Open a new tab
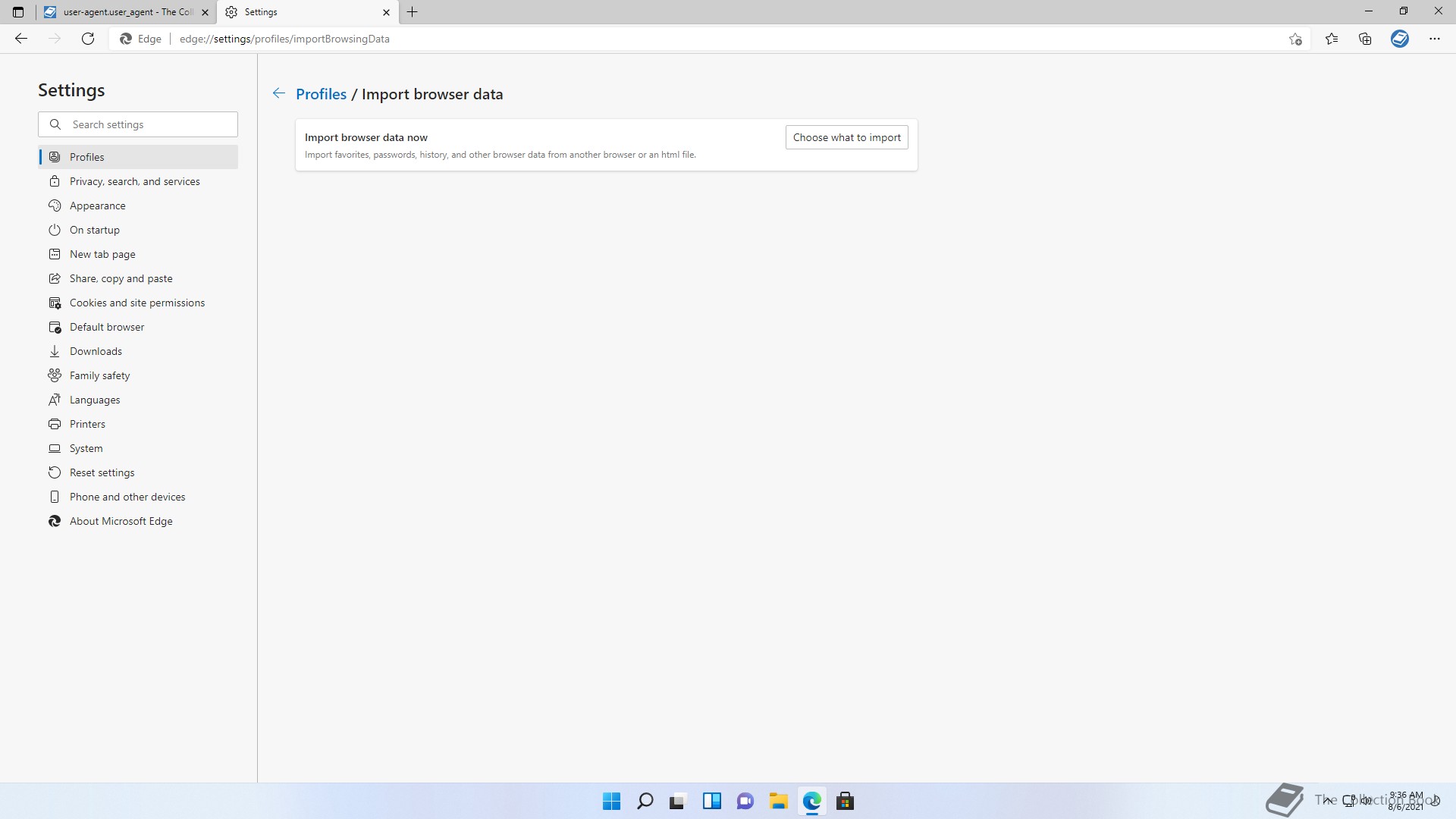 tap(413, 12)
